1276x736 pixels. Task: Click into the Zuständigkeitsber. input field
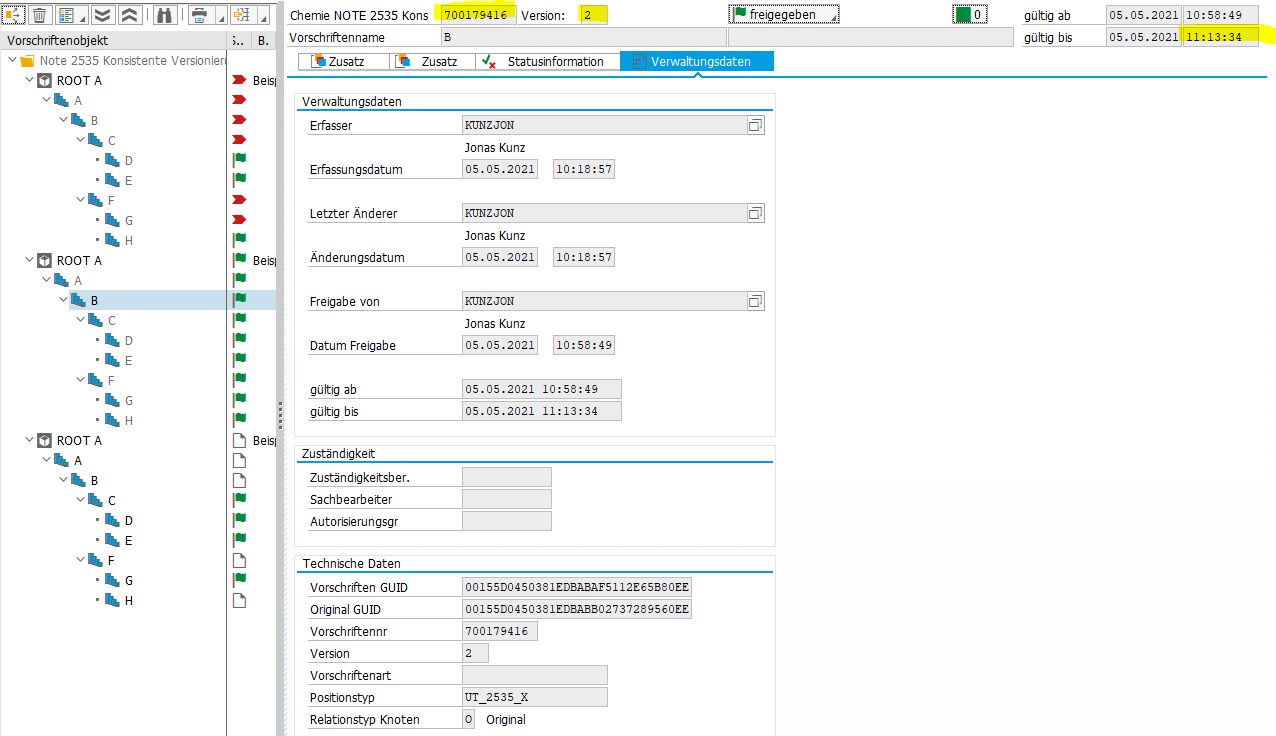click(506, 477)
